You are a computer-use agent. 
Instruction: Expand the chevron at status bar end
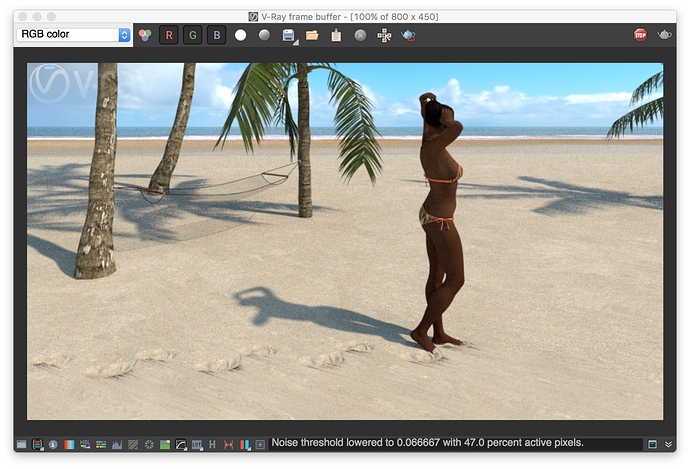click(668, 444)
